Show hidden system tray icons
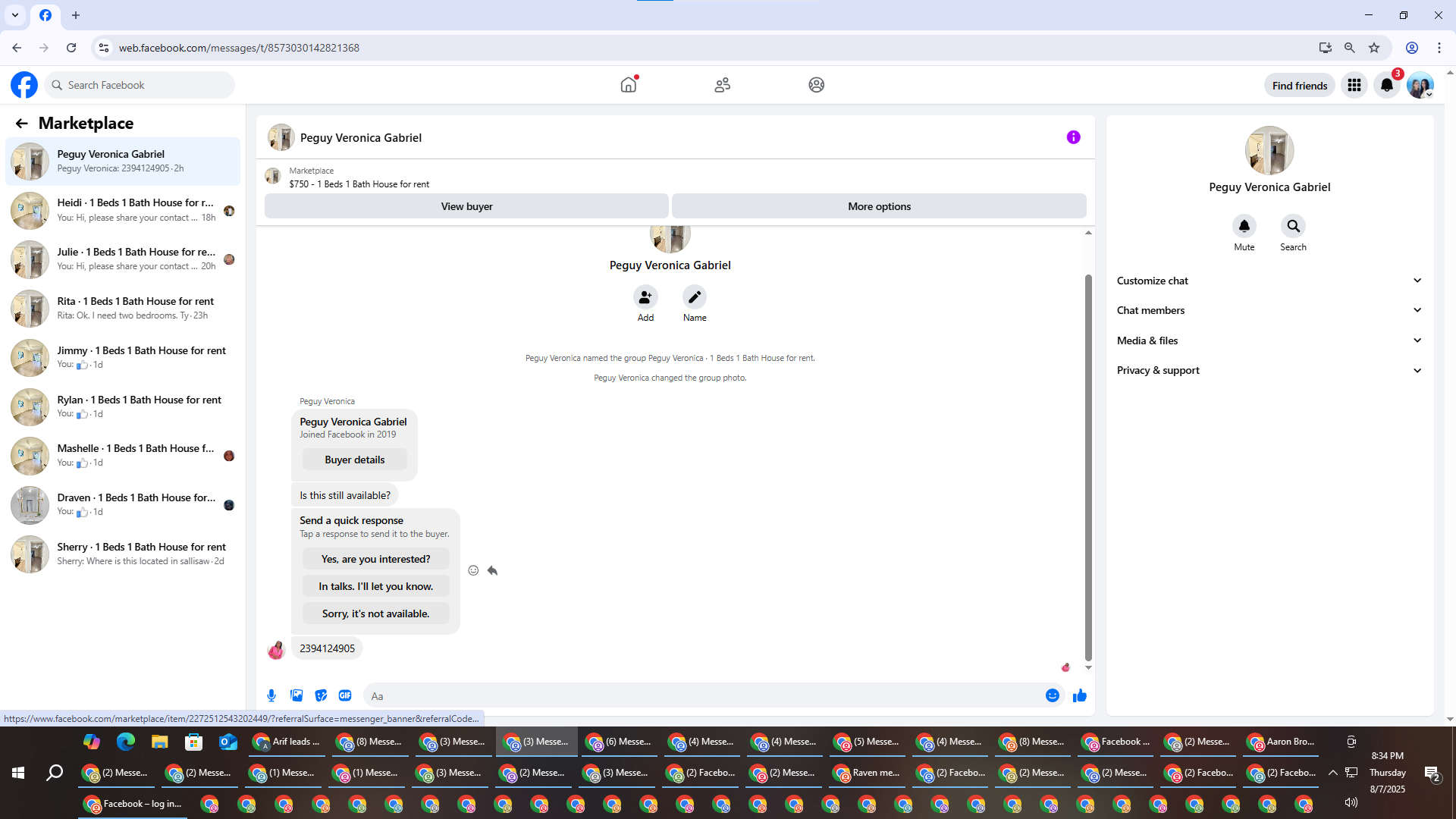 (x=1333, y=773)
